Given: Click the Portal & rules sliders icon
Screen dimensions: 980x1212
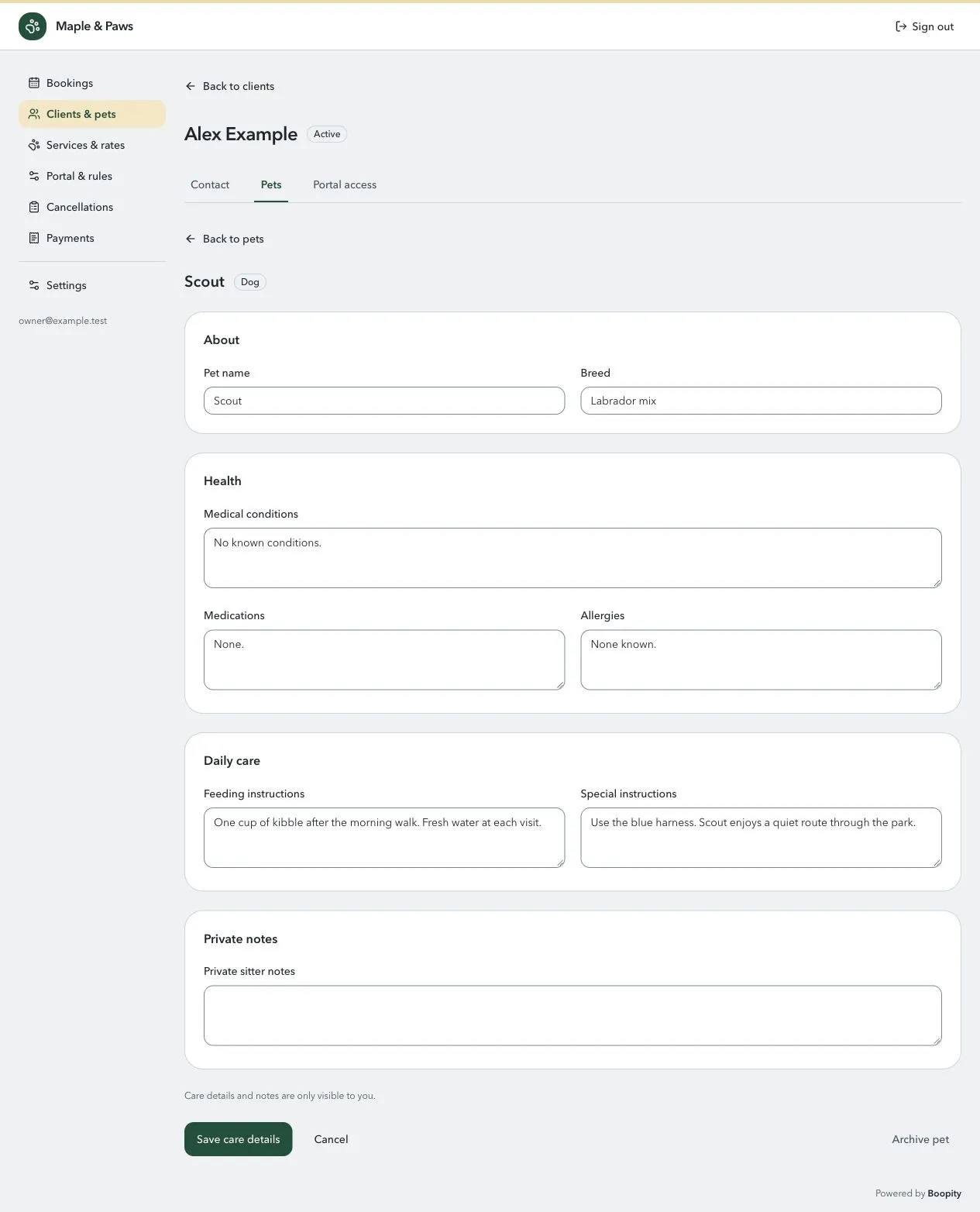Looking at the screenshot, I should (x=34, y=176).
